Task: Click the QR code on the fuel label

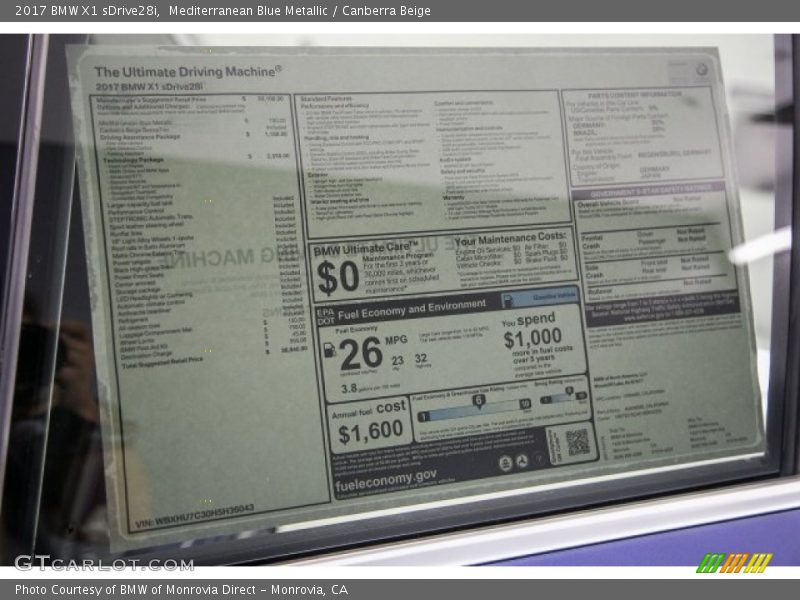Action: click(x=577, y=442)
